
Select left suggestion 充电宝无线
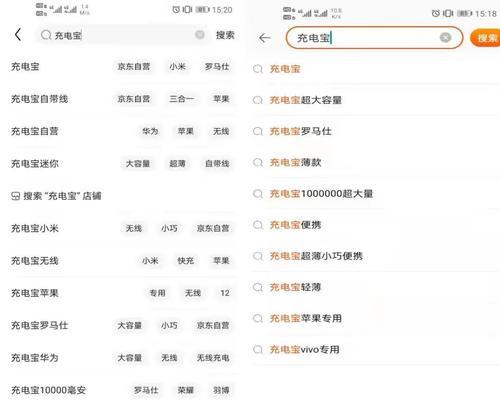coord(35,261)
